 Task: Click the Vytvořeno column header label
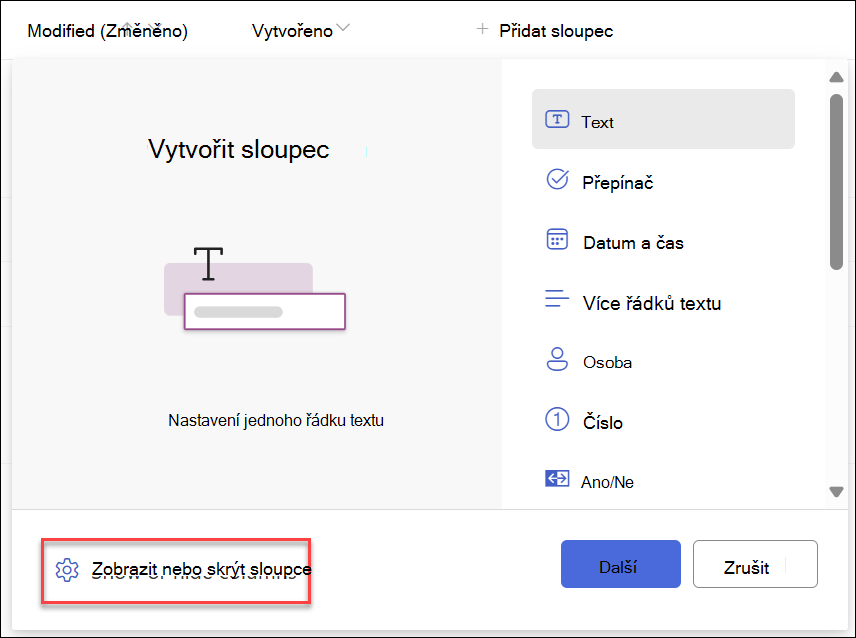coord(292,31)
